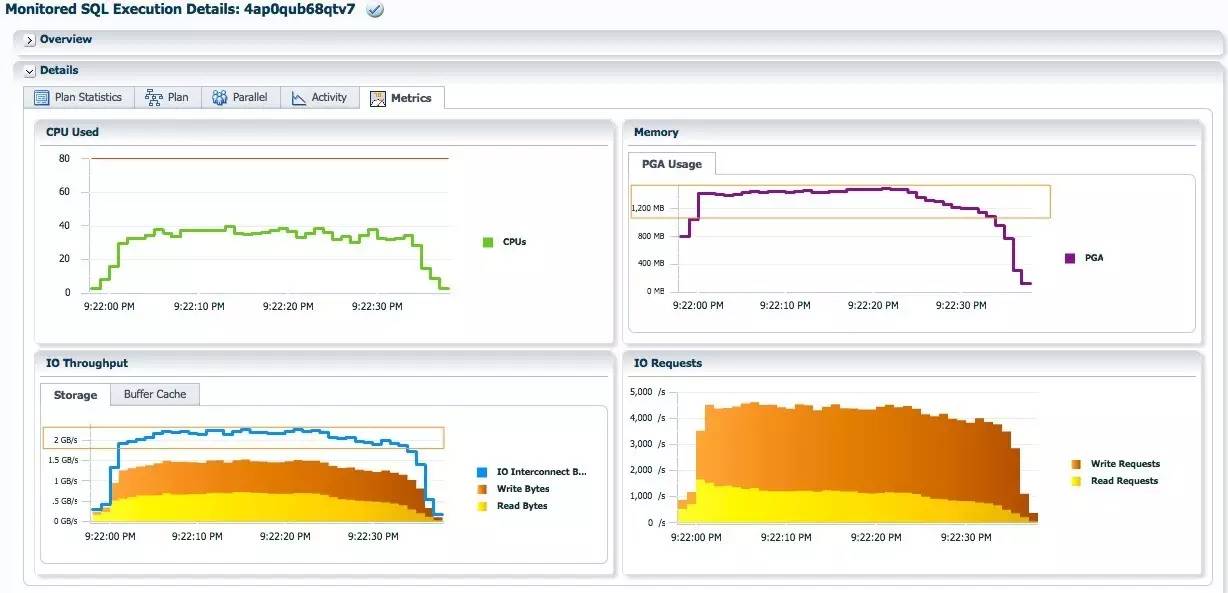Click the Metrics tab chart icon
Image resolution: width=1228 pixels, height=593 pixels.
pyautogui.click(x=378, y=98)
